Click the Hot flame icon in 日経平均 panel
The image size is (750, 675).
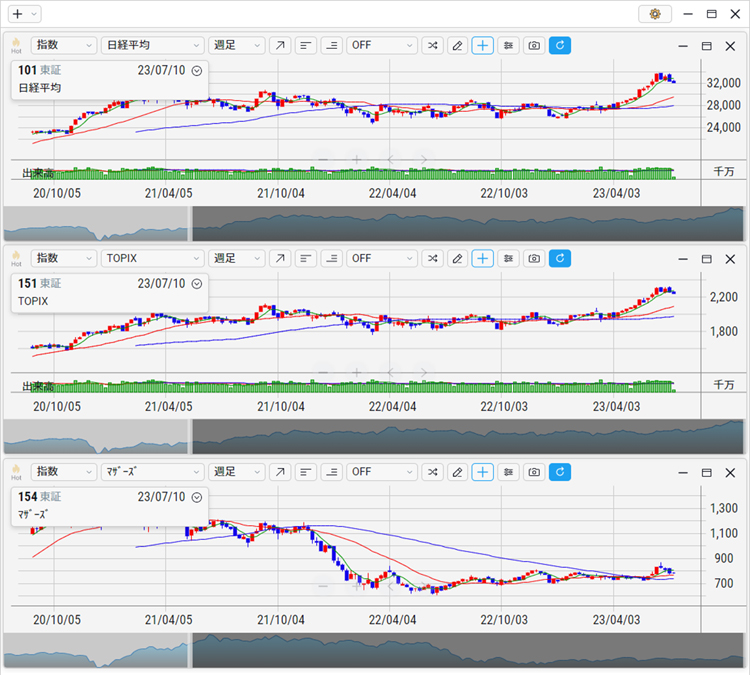click(16, 45)
